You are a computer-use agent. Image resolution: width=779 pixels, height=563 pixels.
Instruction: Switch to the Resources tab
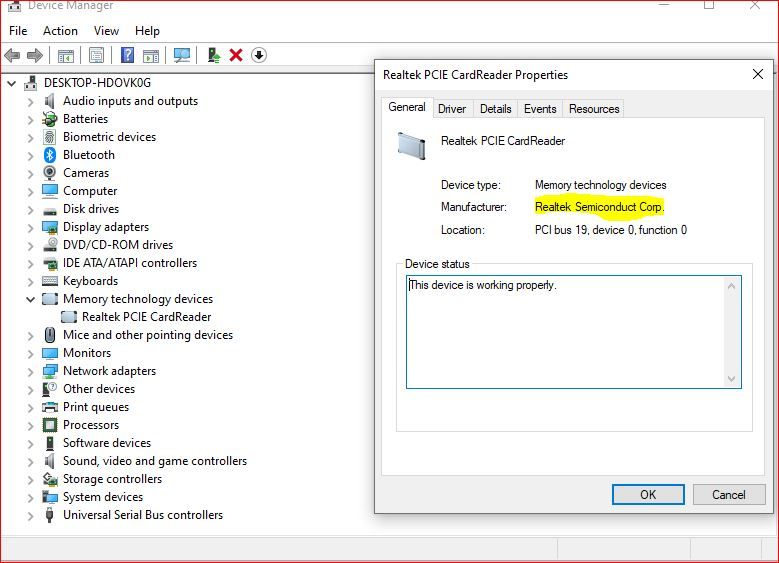pos(594,109)
